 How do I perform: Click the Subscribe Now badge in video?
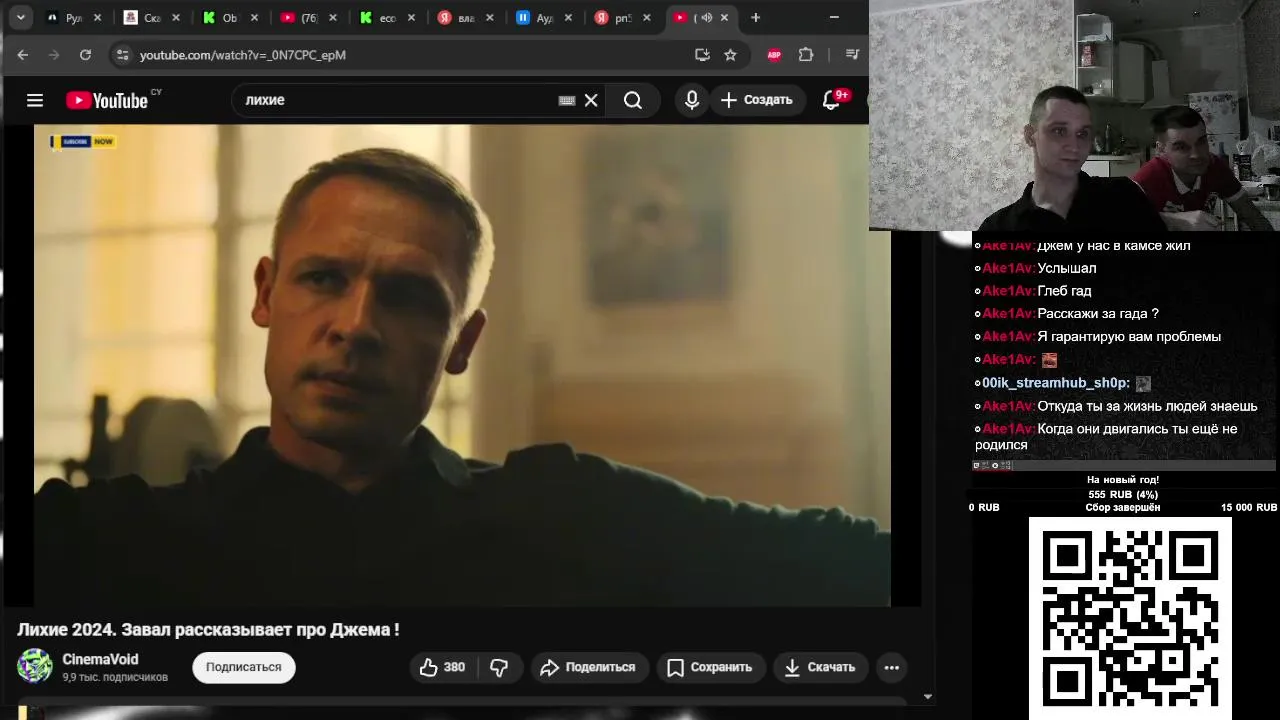click(x=83, y=141)
